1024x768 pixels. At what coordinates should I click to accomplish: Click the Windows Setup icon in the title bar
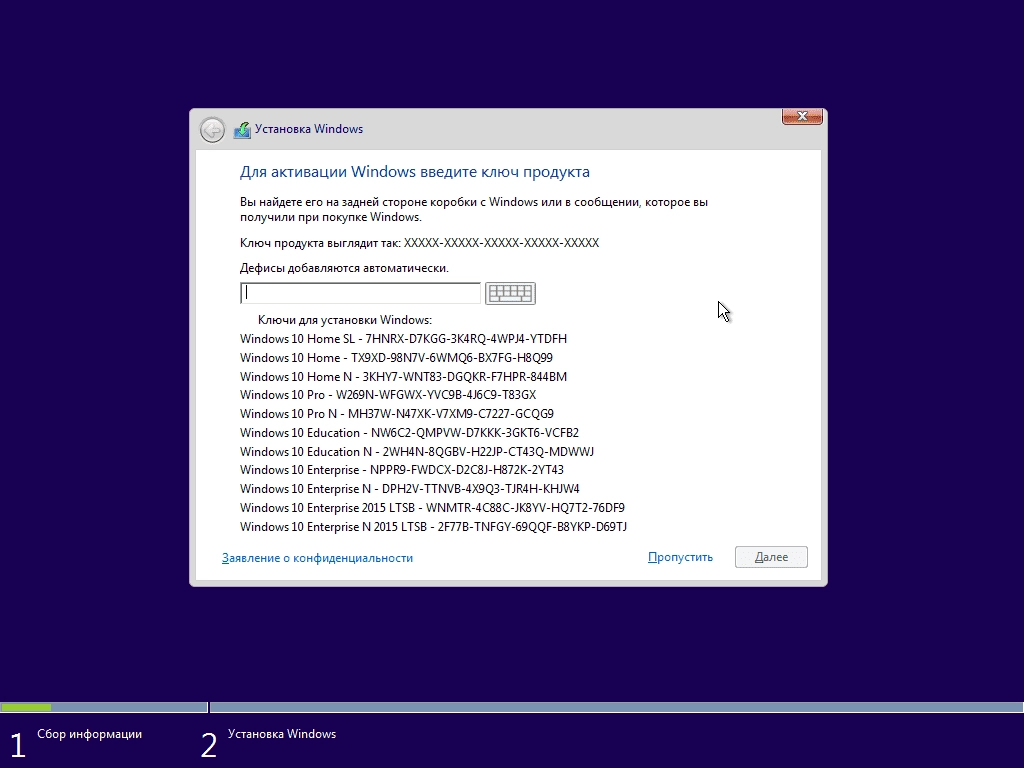click(x=242, y=130)
